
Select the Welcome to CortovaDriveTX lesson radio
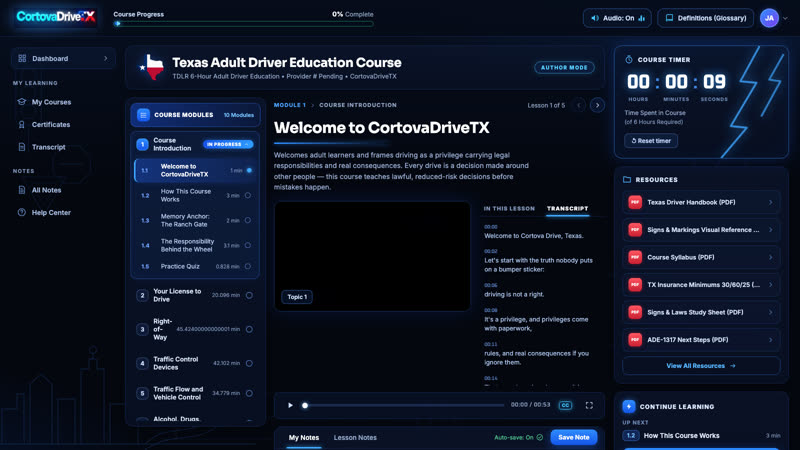click(249, 170)
